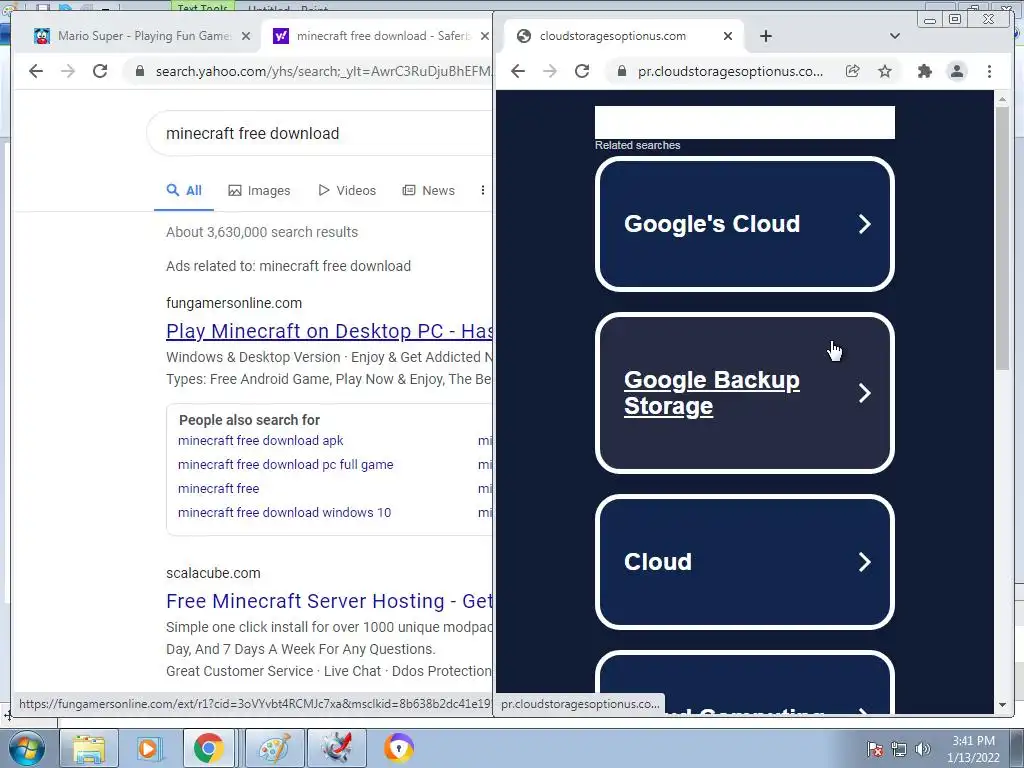The image size is (1024, 768).
Task: Click Back arrow in Yahoo search window
Action: pyautogui.click(x=36, y=71)
